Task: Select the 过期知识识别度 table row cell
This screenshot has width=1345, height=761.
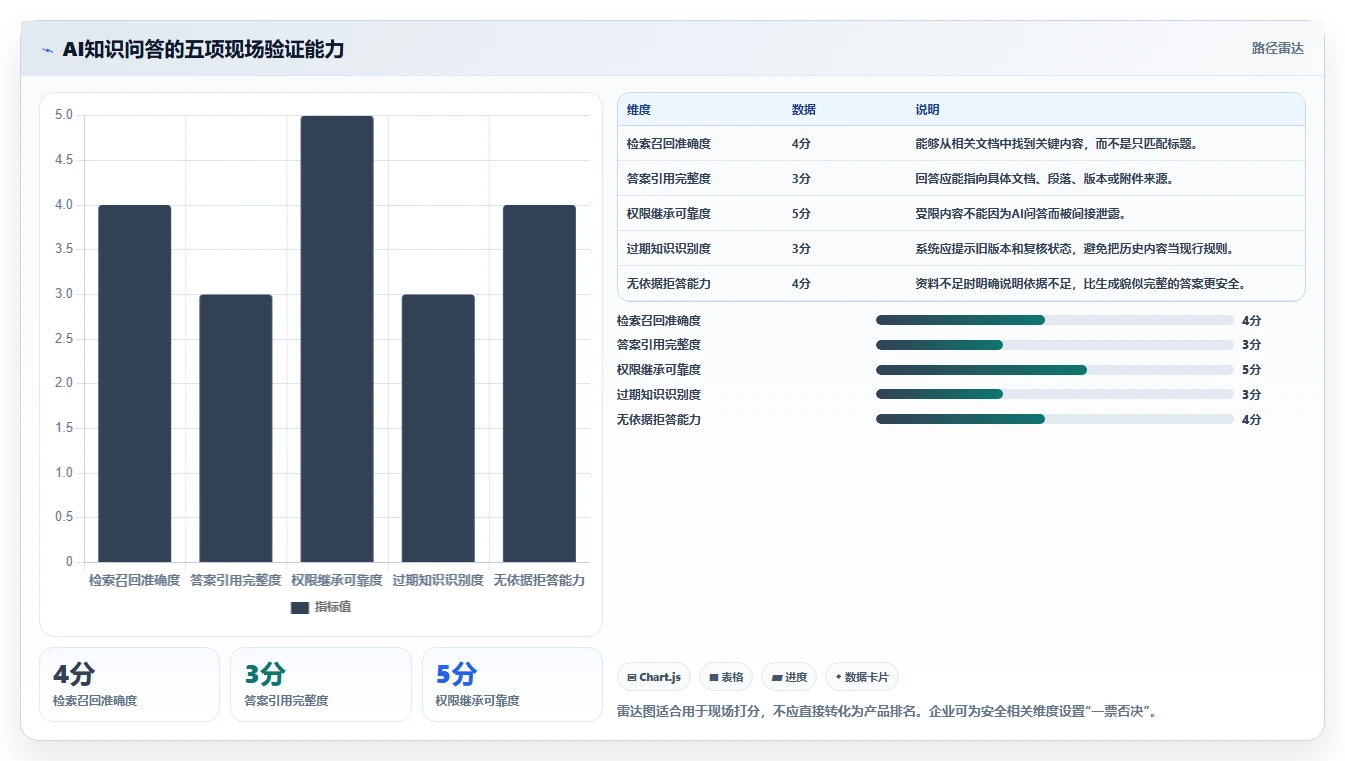Action: 669,249
